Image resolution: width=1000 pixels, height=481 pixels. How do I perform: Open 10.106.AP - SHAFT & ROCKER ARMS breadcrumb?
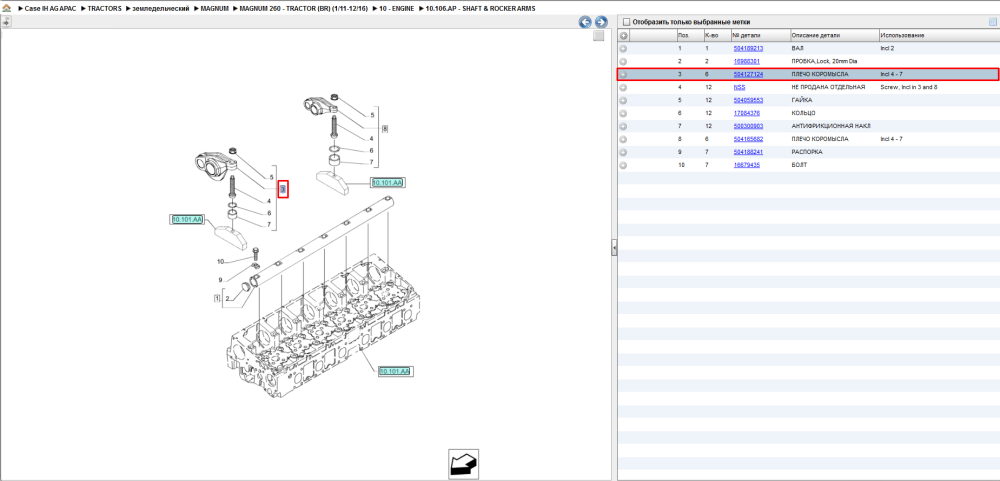tap(480, 9)
